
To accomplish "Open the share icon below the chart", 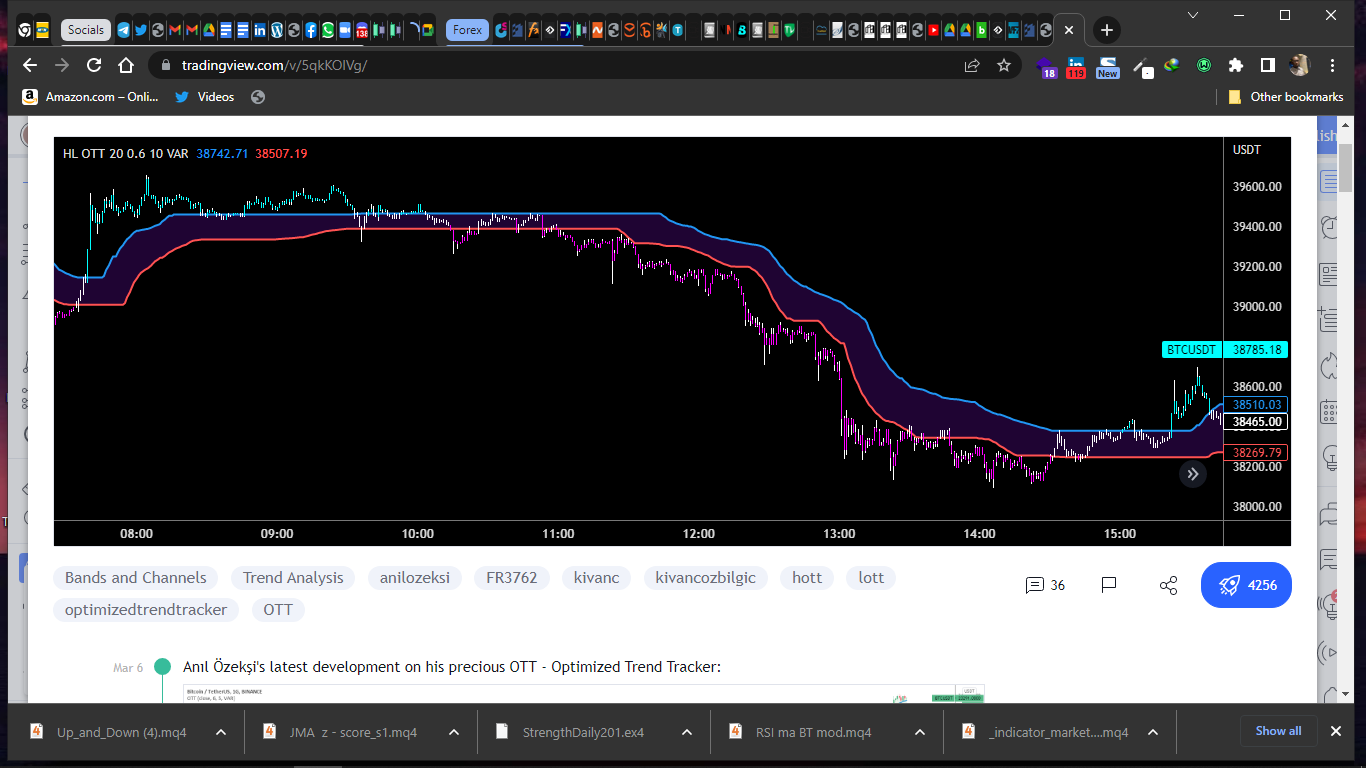I will click(1168, 585).
